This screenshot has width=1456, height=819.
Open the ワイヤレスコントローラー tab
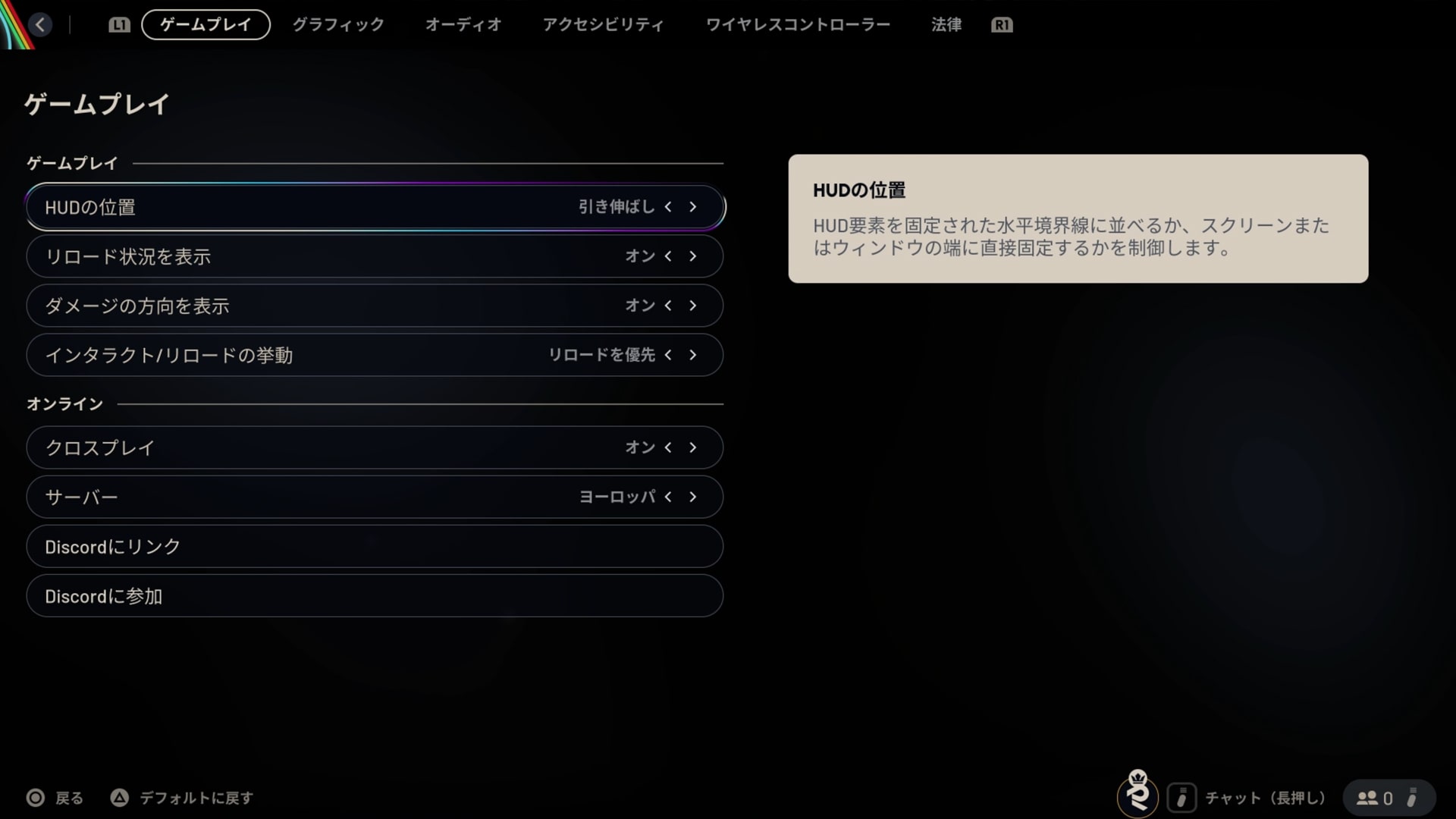pos(798,25)
